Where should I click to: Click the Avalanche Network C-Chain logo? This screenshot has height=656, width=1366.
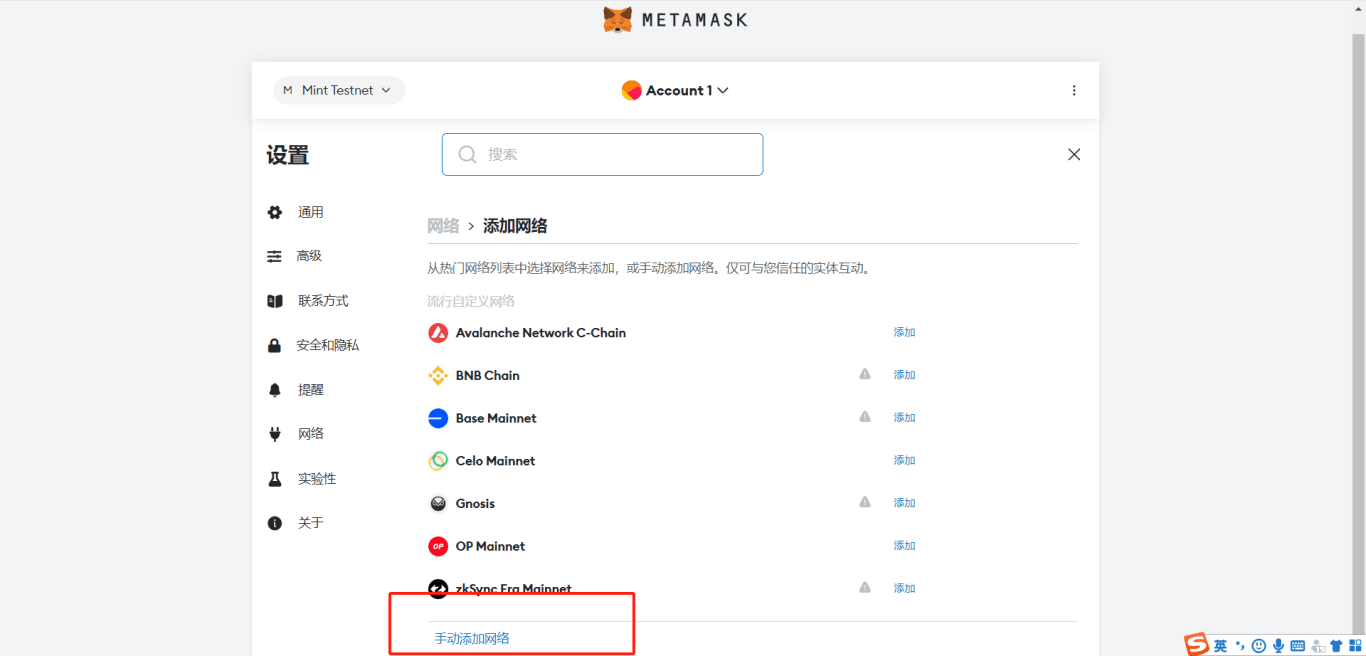[438, 332]
